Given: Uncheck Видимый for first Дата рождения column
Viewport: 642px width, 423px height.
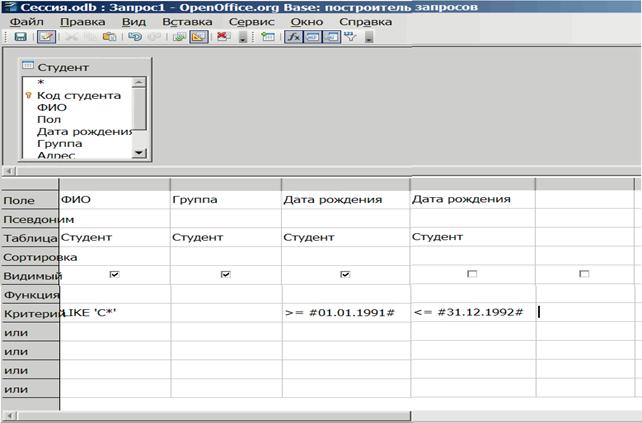Looking at the screenshot, I should tap(345, 274).
